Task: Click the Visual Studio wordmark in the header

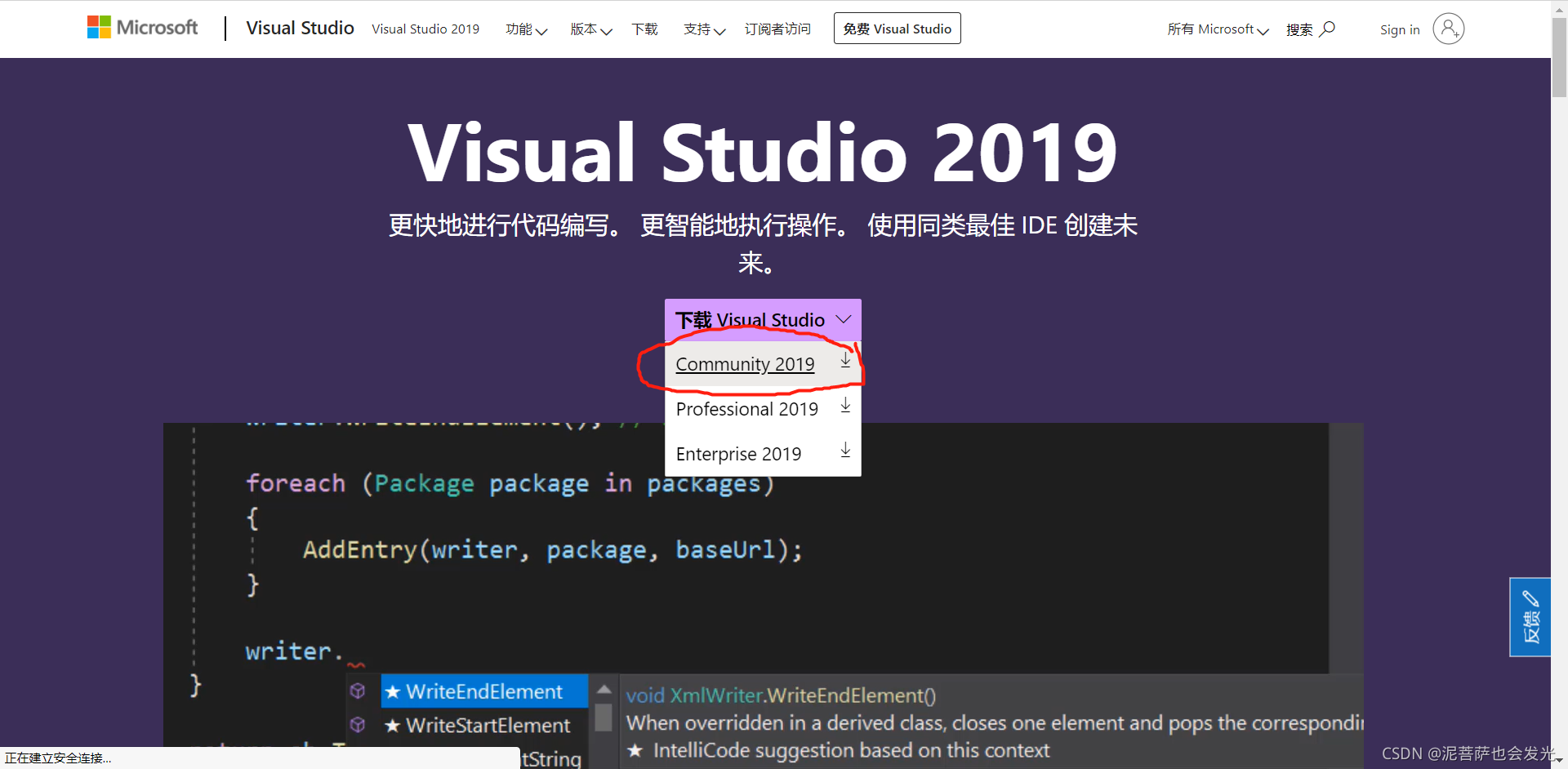Action: (300, 28)
